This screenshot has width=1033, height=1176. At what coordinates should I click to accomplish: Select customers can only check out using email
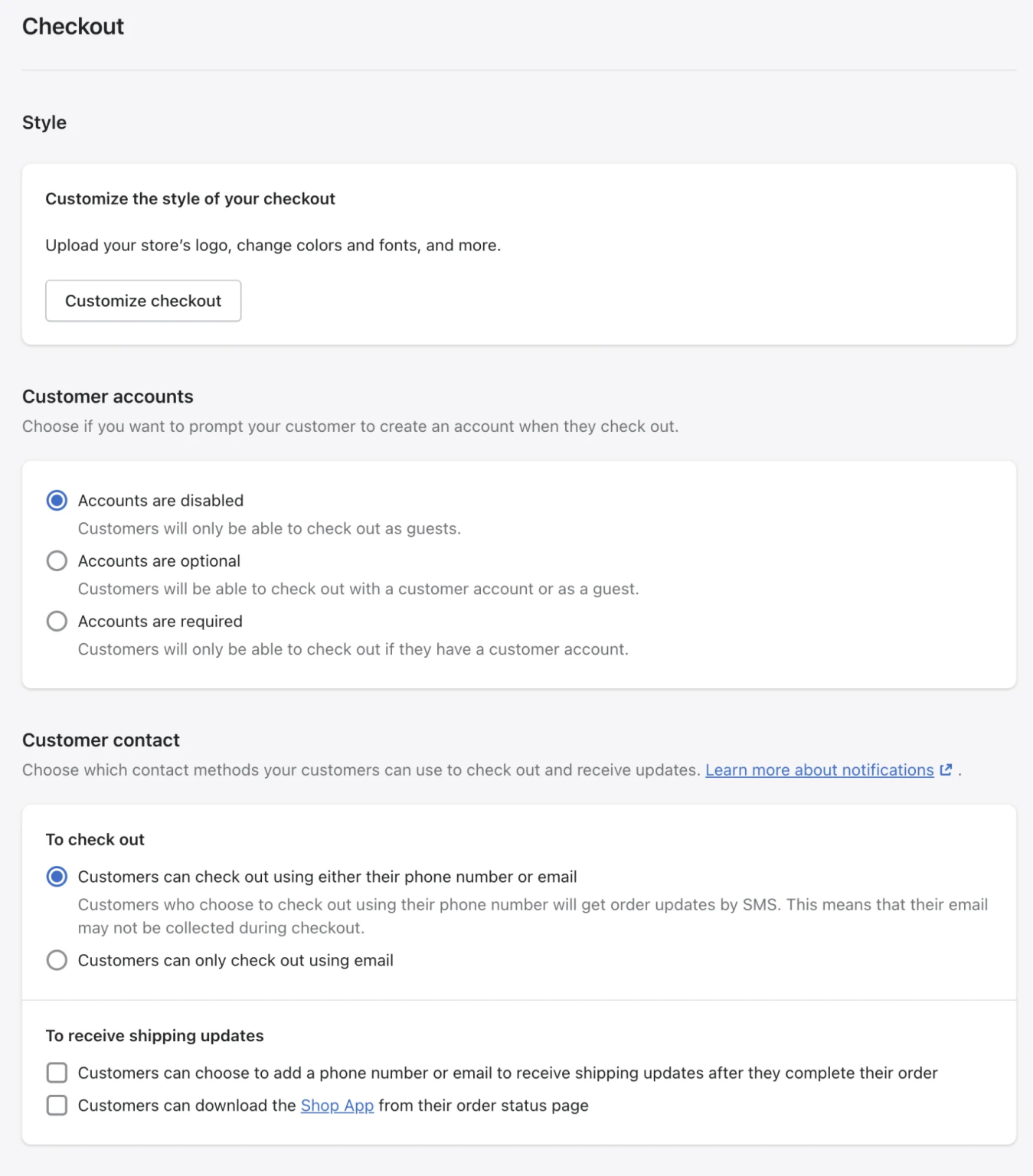57,960
